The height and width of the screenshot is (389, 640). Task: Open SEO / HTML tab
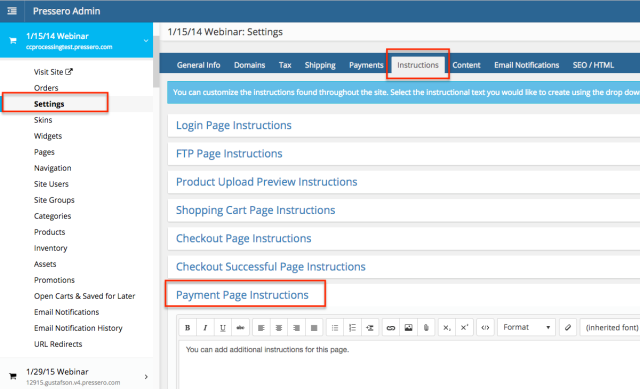593,65
